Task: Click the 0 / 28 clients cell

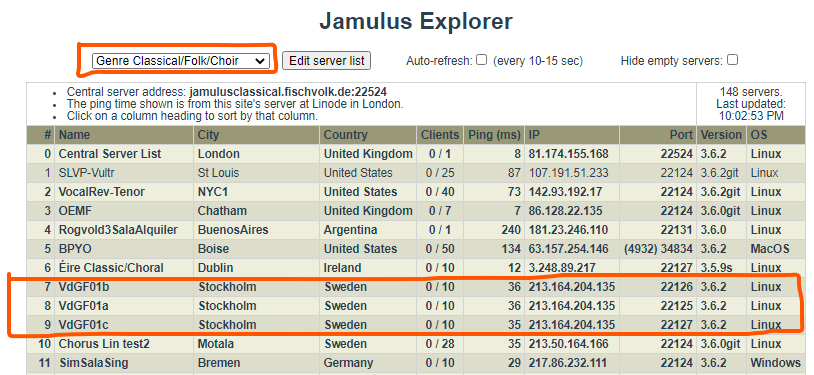Action: tap(440, 344)
